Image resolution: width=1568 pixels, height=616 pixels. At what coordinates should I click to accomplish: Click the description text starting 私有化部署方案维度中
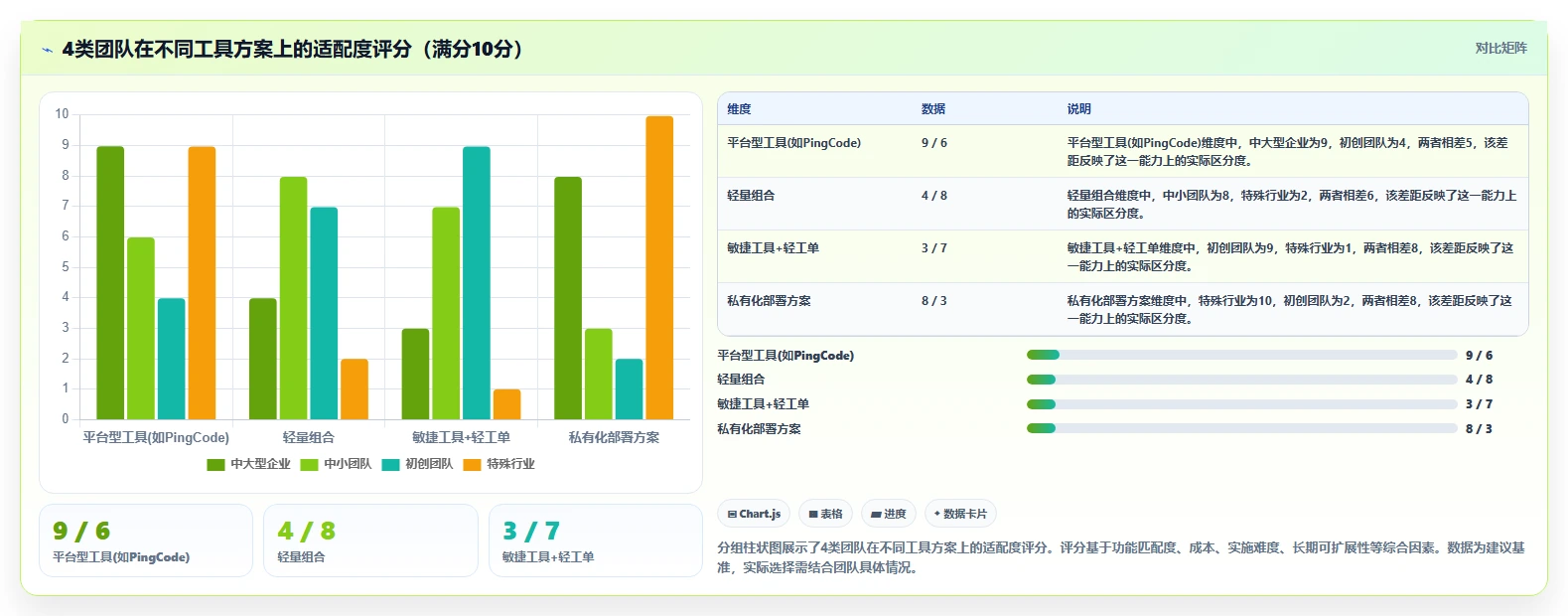pos(1290,310)
